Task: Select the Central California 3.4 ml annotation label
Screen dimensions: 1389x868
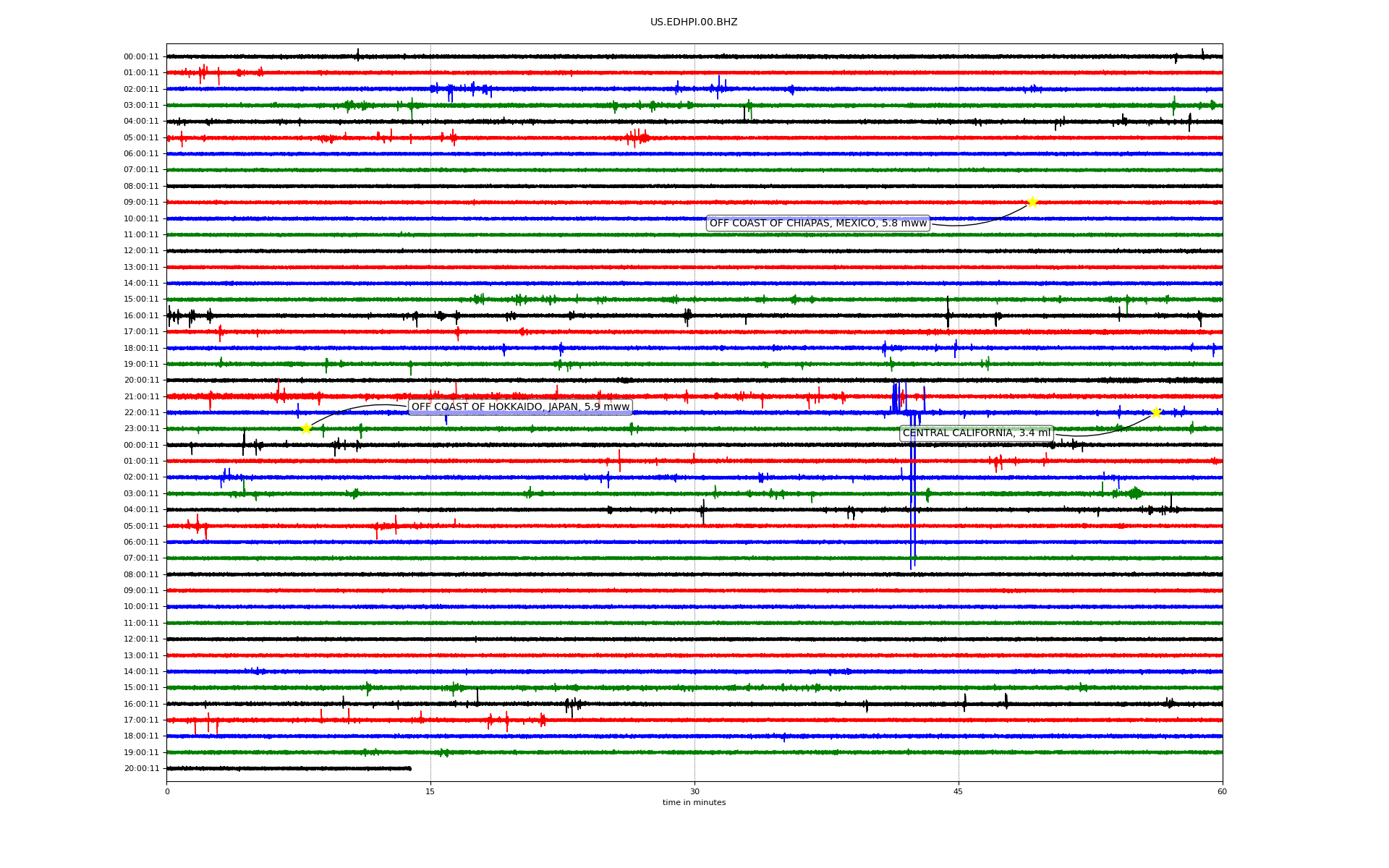Action: tap(977, 433)
